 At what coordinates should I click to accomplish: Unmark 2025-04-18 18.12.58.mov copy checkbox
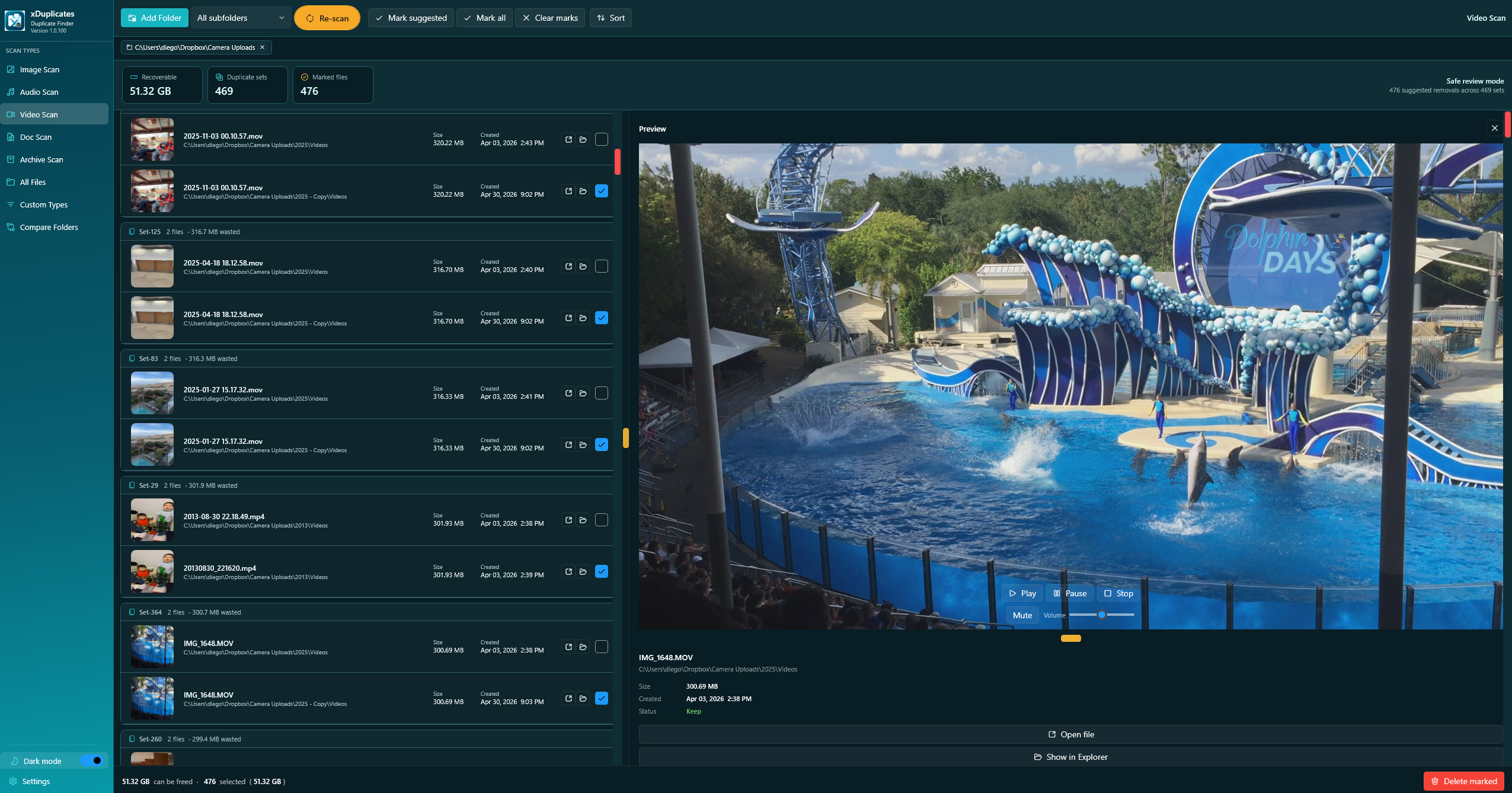tap(602, 318)
